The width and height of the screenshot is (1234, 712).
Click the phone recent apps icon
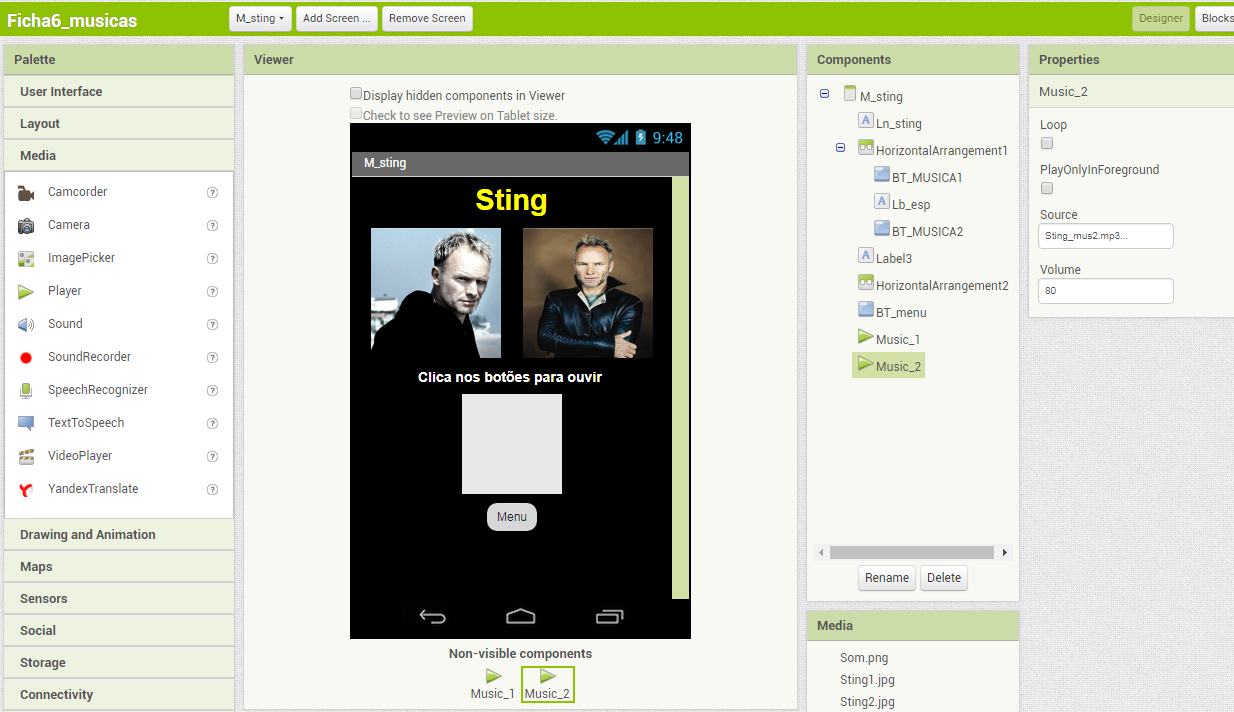pyautogui.click(x=609, y=617)
